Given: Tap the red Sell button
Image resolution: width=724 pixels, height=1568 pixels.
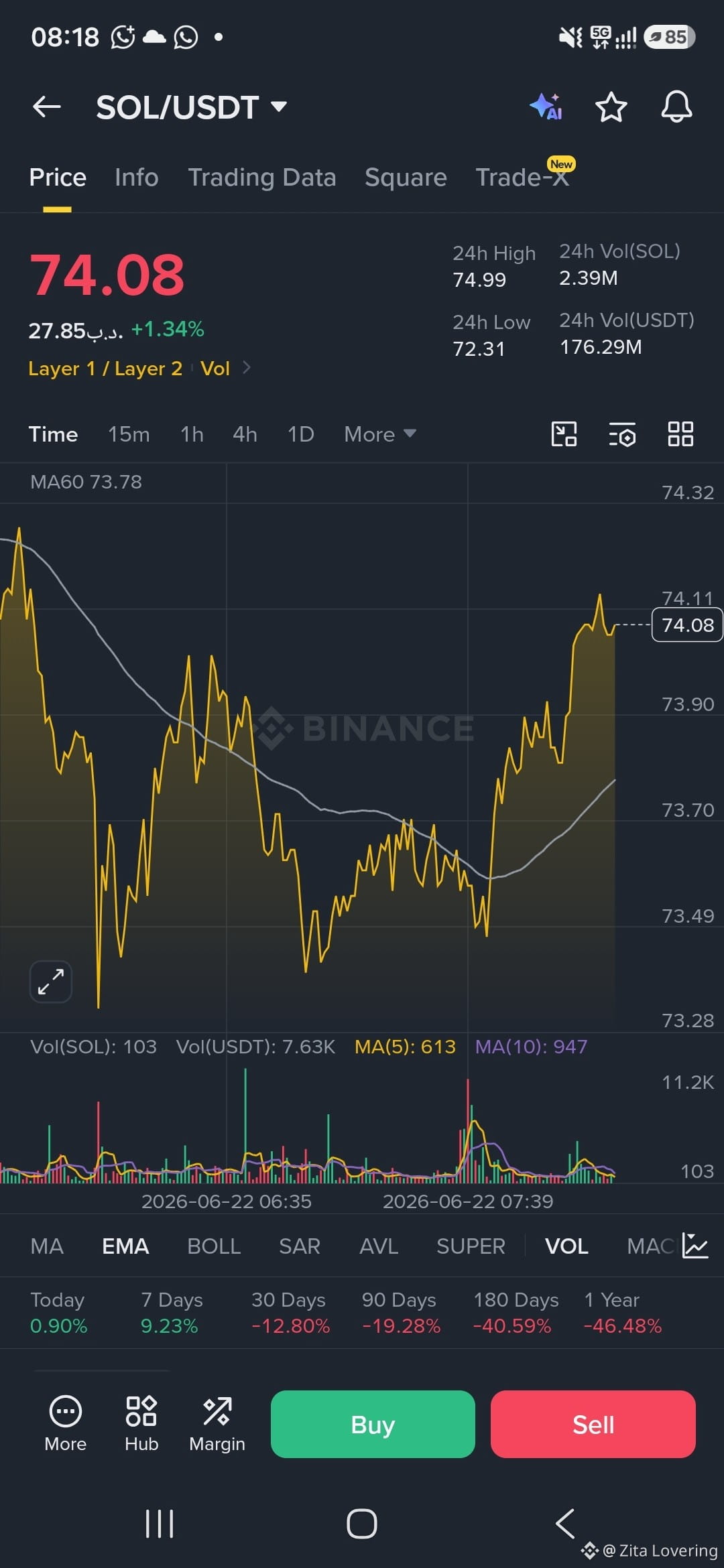Looking at the screenshot, I should point(593,1424).
